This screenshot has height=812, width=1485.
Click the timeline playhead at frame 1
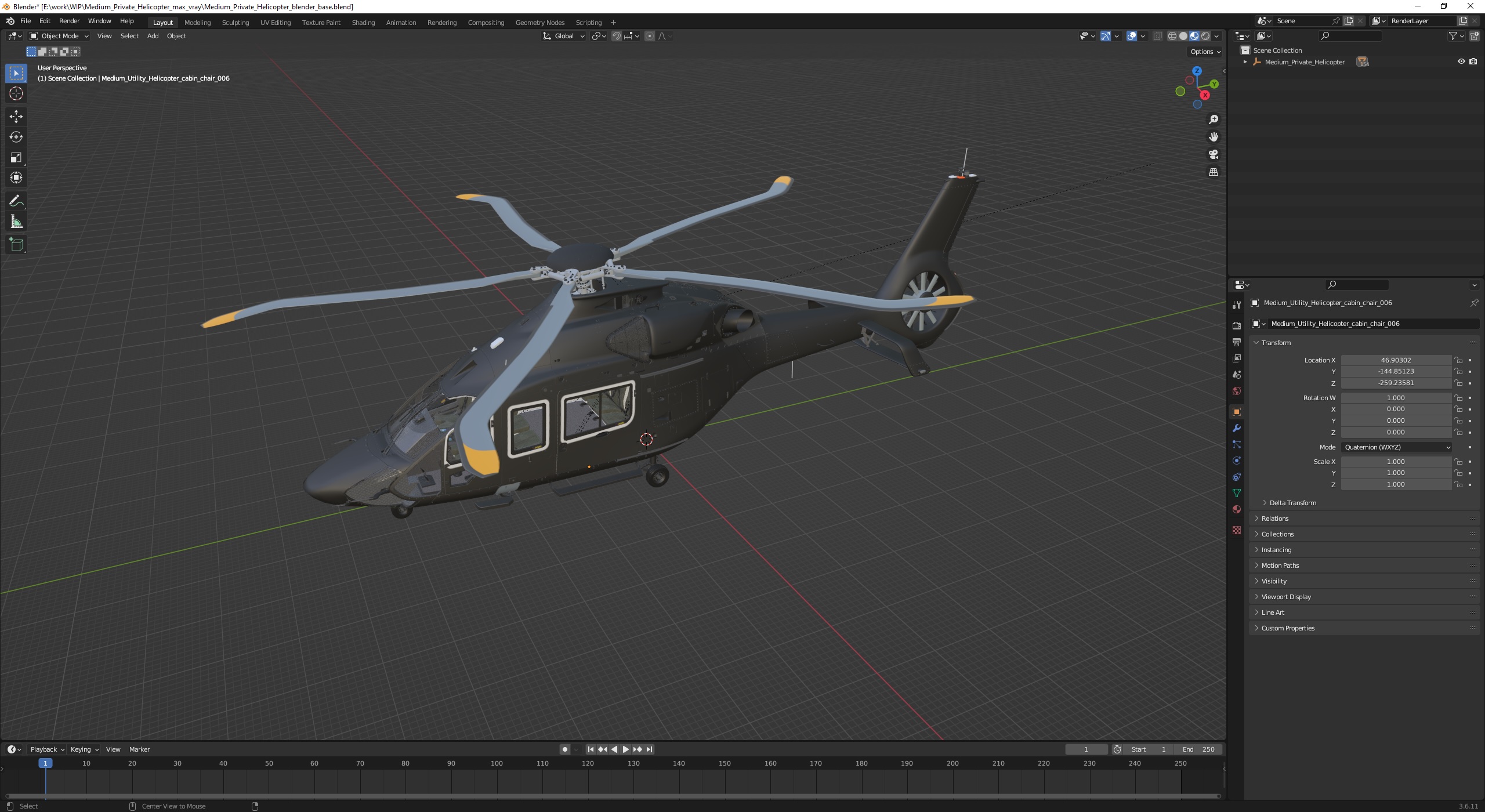45,763
